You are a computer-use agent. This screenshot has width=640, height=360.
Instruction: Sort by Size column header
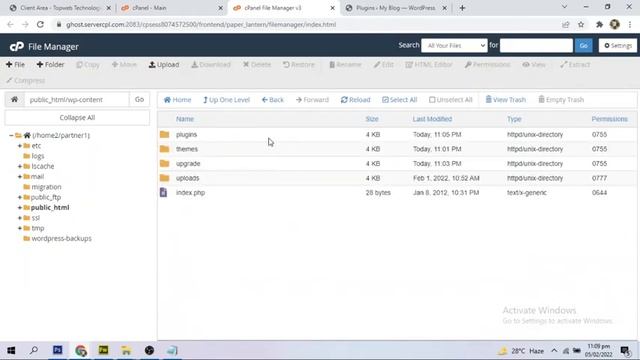[x=372, y=119]
